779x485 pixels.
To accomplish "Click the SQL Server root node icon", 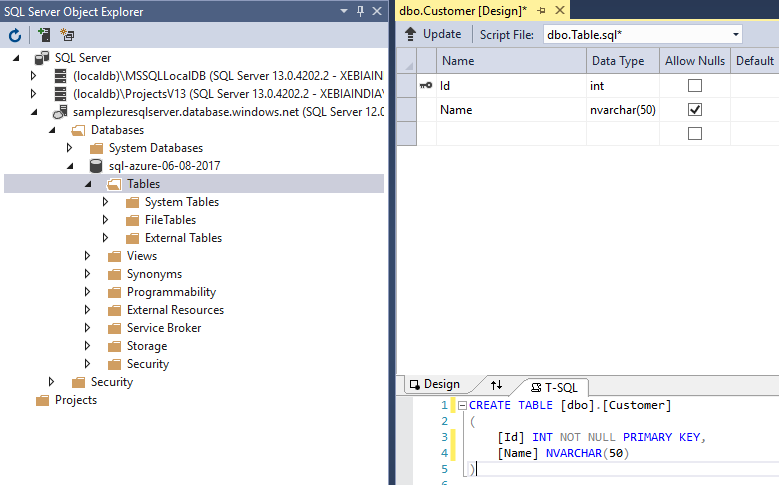I will click(42, 58).
